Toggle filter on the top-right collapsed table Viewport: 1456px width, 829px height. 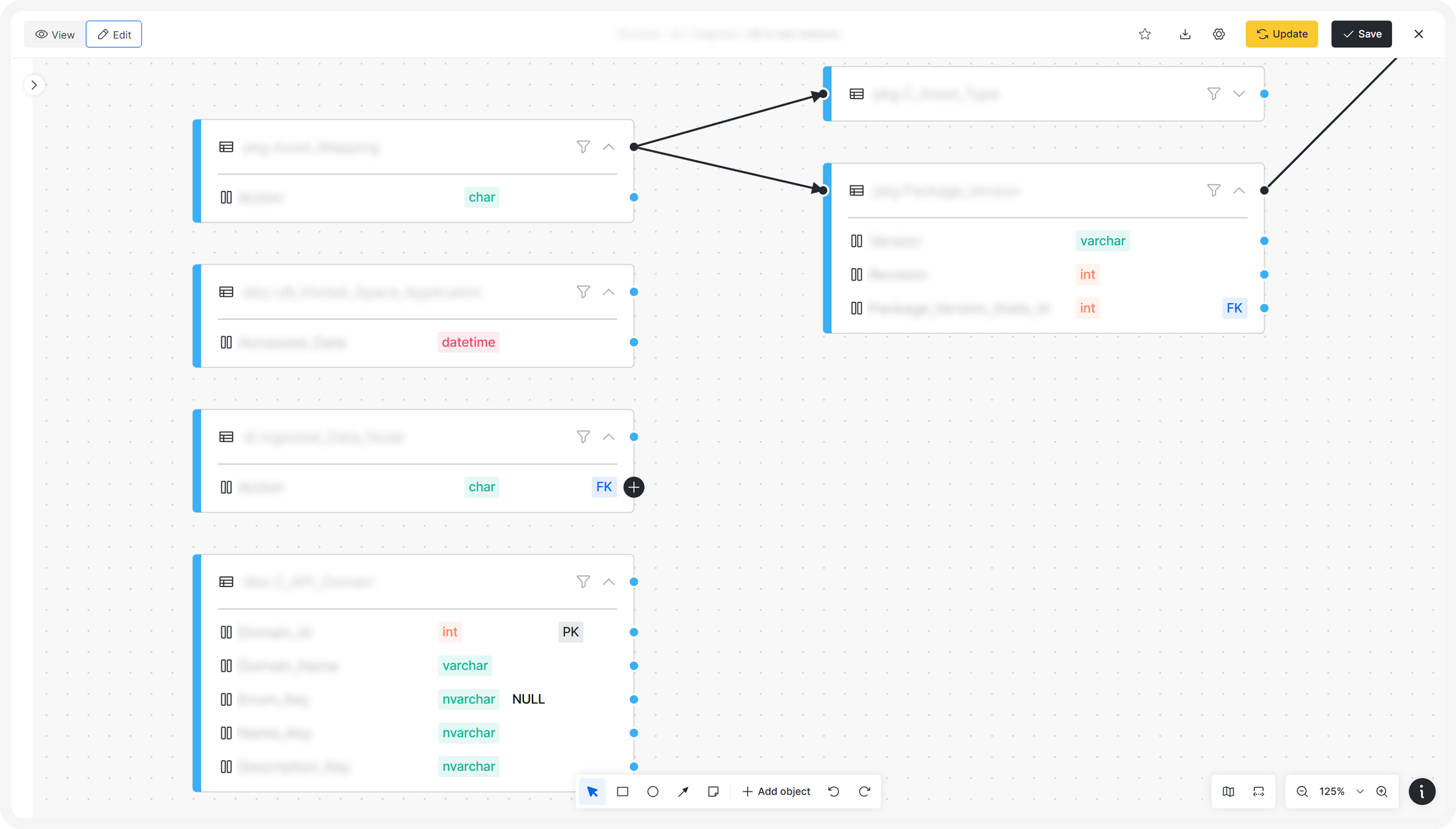tap(1214, 94)
